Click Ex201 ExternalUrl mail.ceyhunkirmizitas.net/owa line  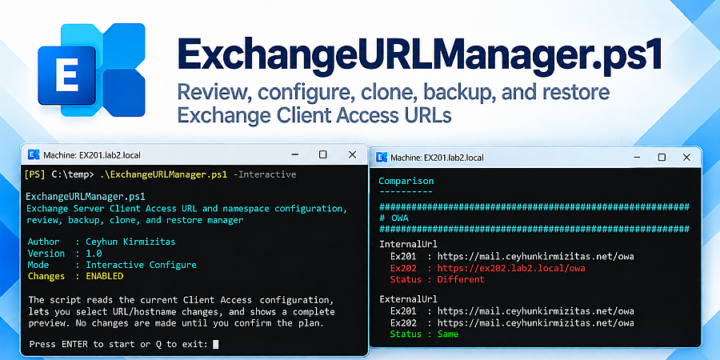pyautogui.click(x=512, y=311)
